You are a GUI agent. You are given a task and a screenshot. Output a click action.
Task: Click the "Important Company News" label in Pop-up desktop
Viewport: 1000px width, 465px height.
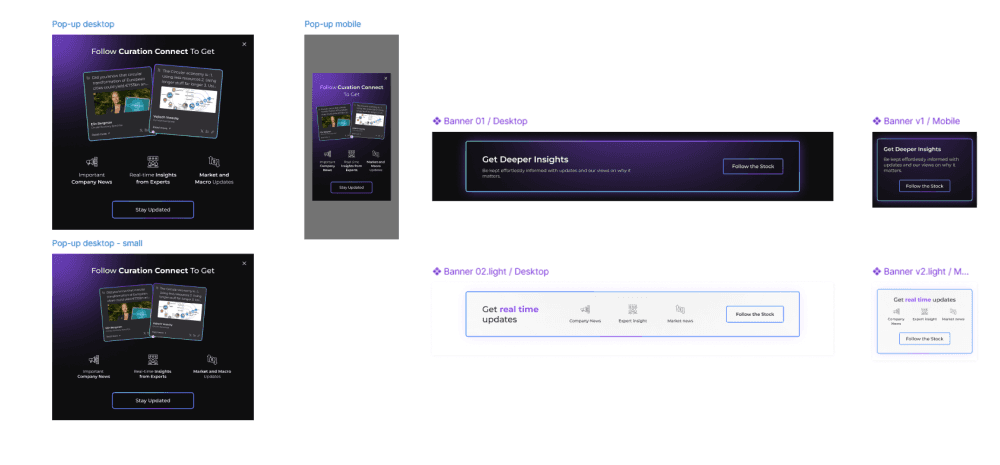click(x=92, y=179)
